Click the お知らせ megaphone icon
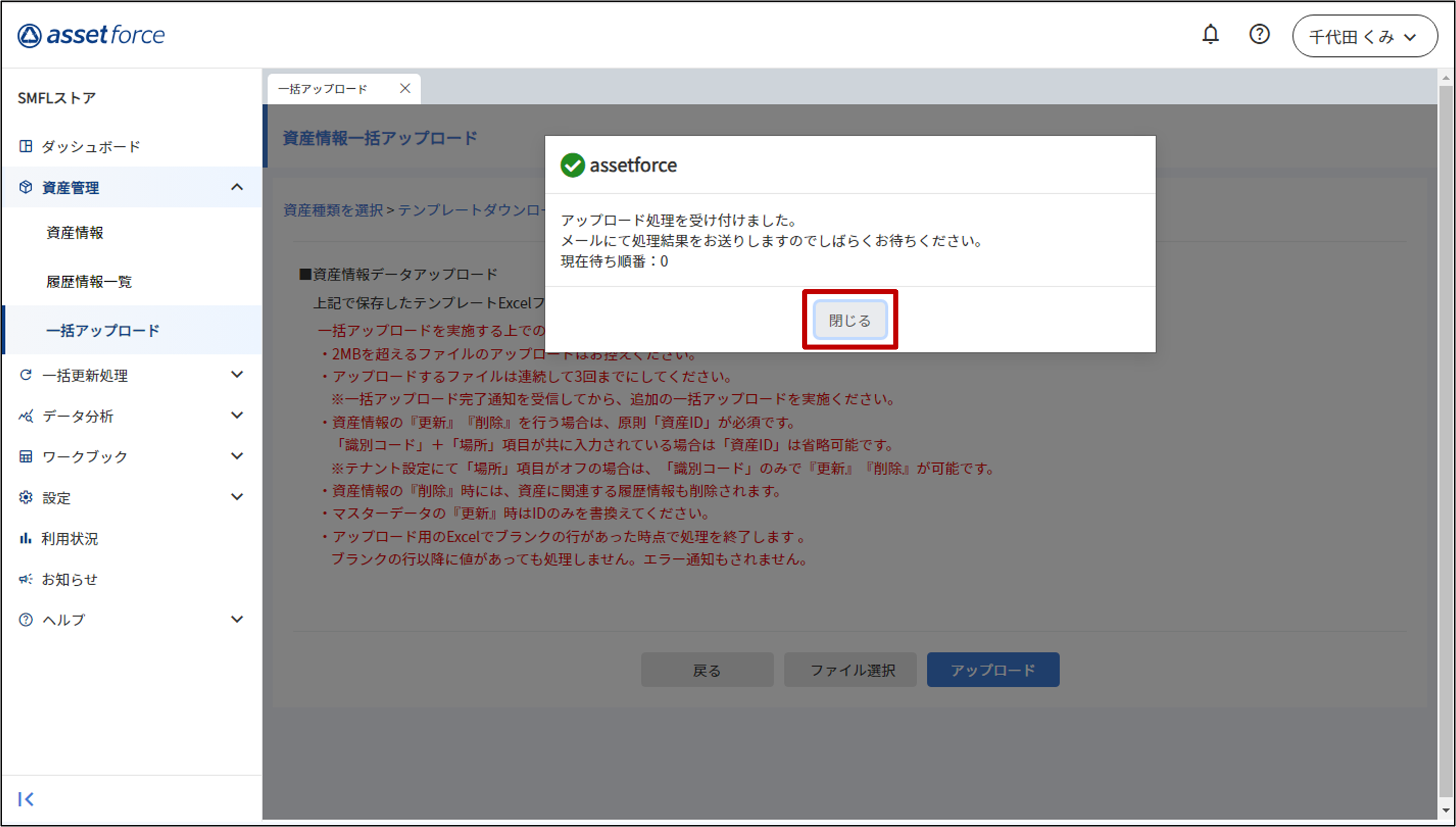Screen dimensions: 1456x827 (x=26, y=579)
